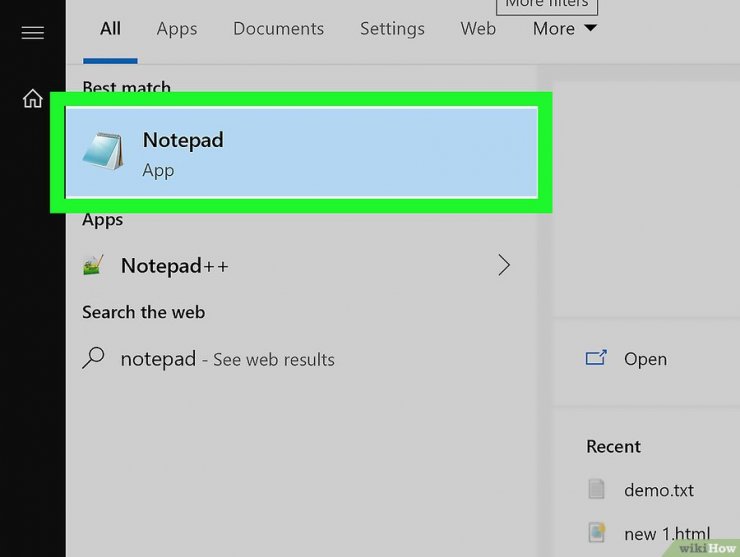Click the Open action label
Screen dimensions: 740x557
[x=645, y=359]
